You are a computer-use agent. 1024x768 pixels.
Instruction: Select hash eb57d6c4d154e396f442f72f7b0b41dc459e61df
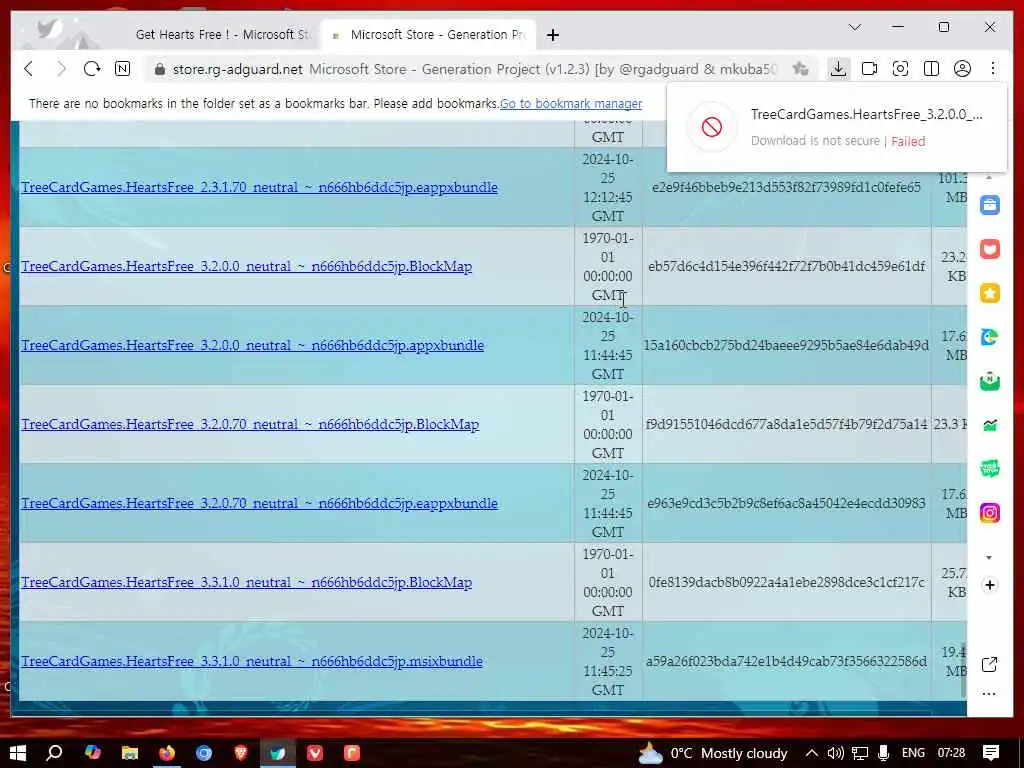tap(786, 266)
